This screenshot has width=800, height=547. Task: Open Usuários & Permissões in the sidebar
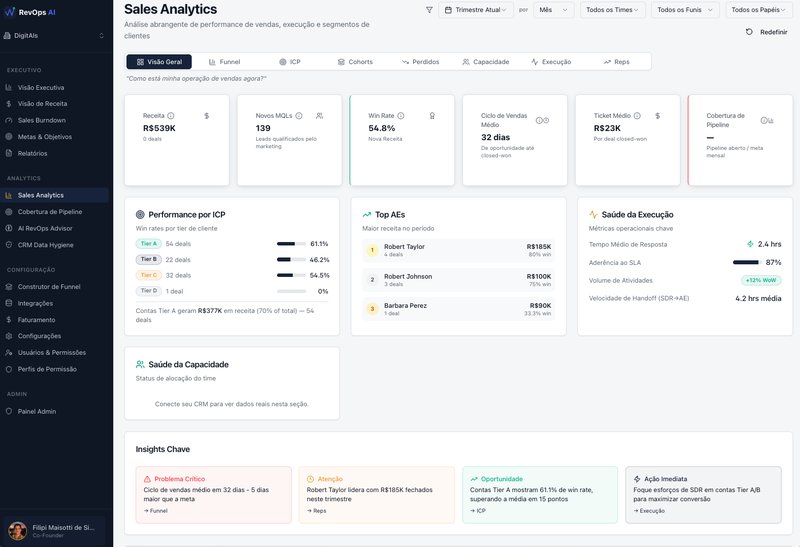[x=54, y=353]
